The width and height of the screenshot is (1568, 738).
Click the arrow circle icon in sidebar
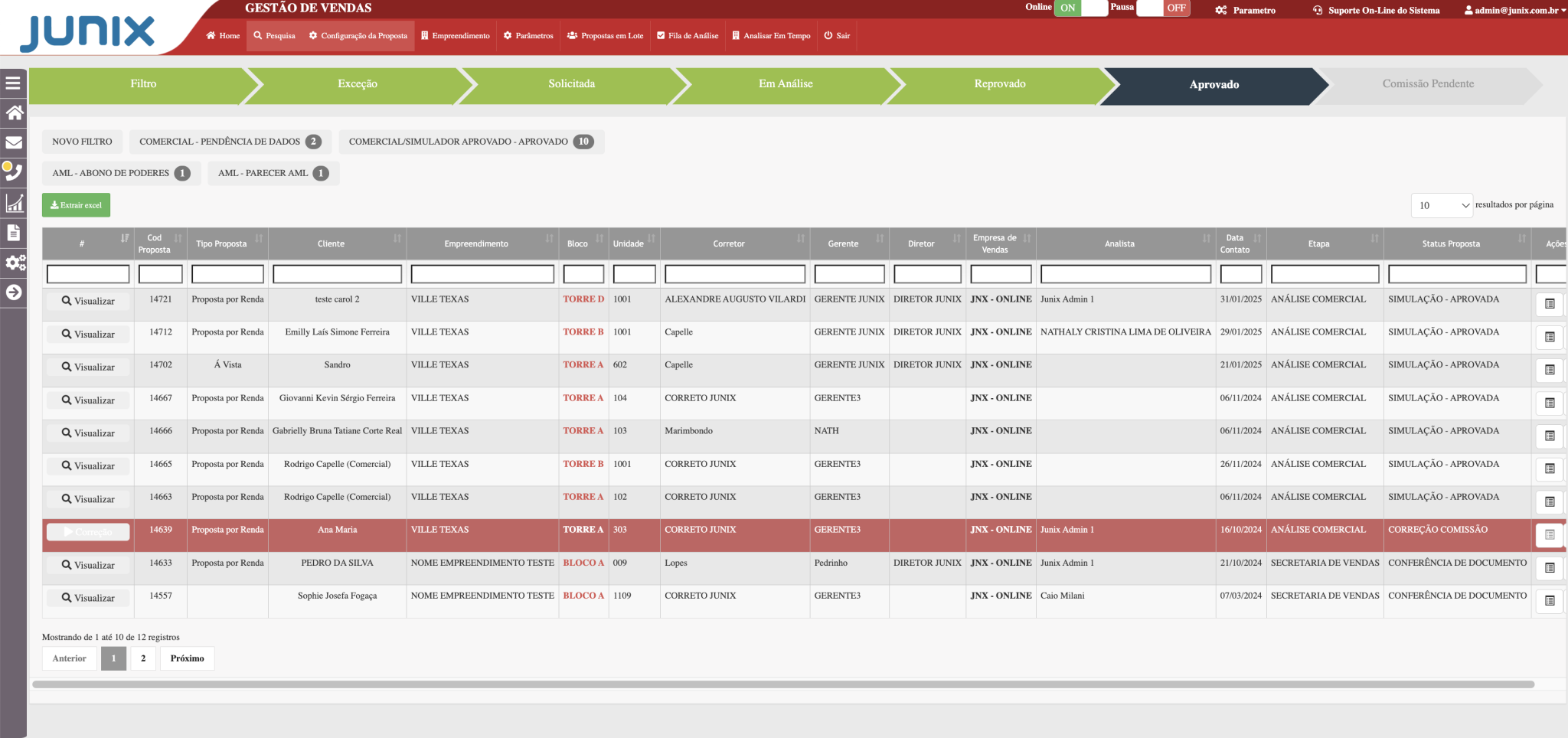click(14, 292)
